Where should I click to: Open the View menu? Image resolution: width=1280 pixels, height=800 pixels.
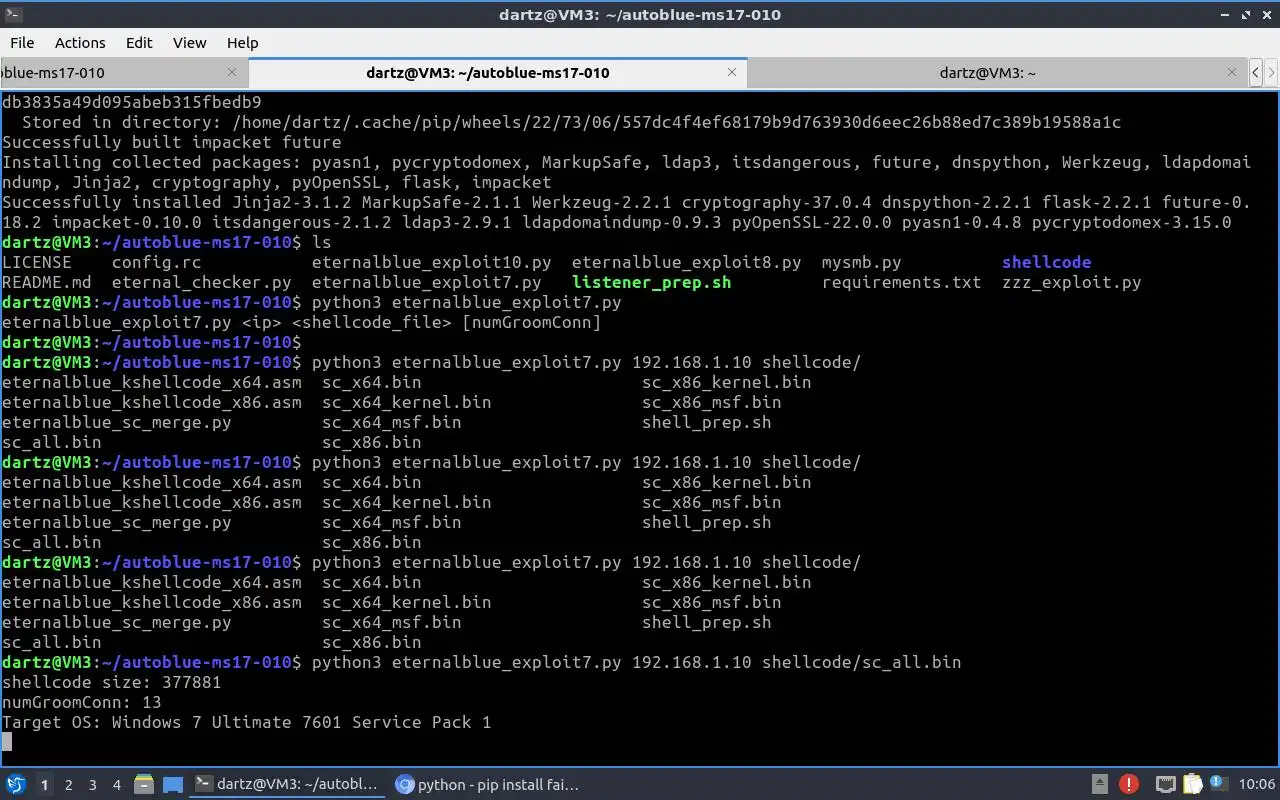tap(189, 43)
